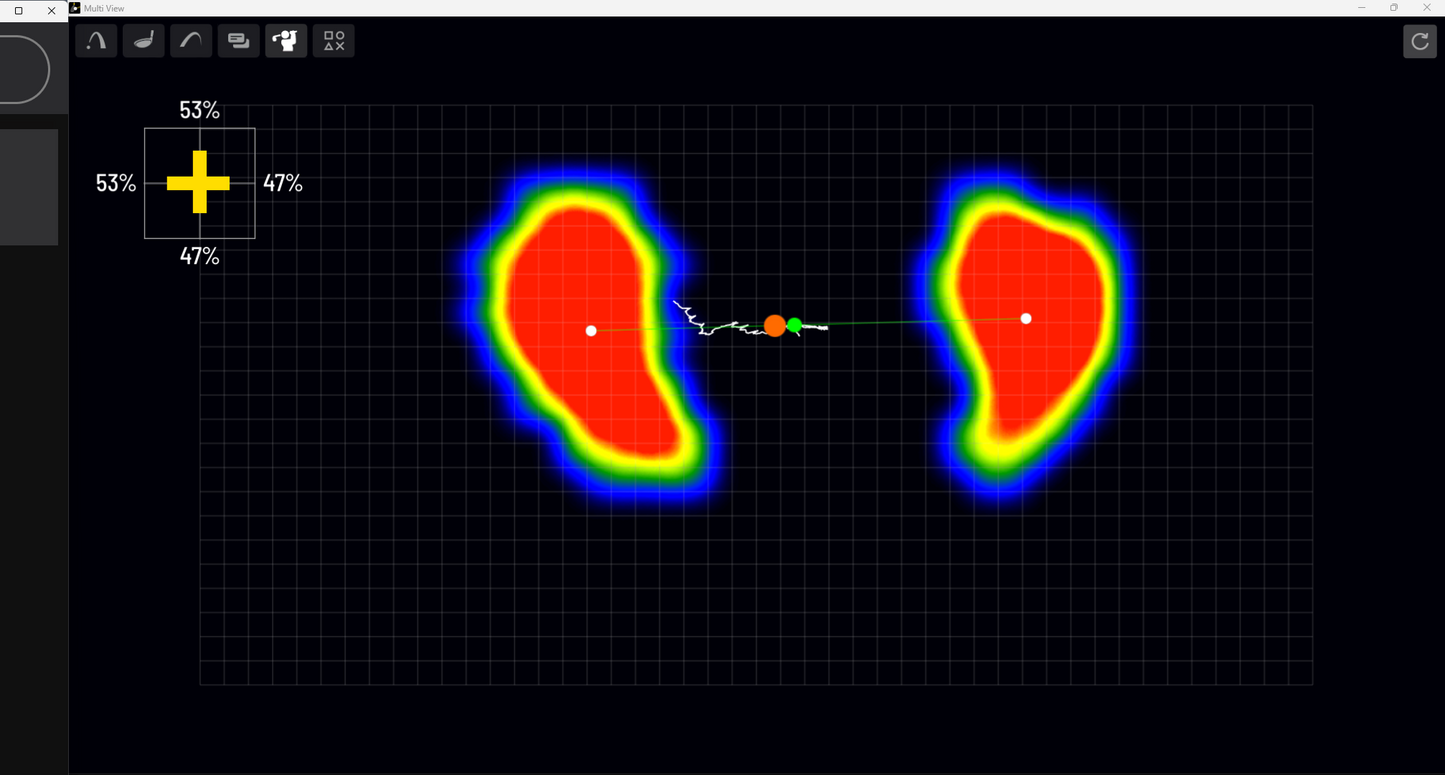Select the white center dot on left foot
Screen dimensions: 1445x775
pos(591,331)
